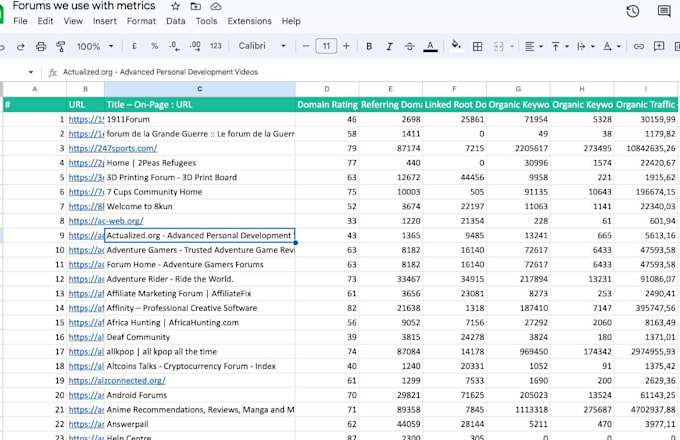Rename document title 'Forums we use with metrics'
The height and width of the screenshot is (440, 680).
tap(84, 6)
